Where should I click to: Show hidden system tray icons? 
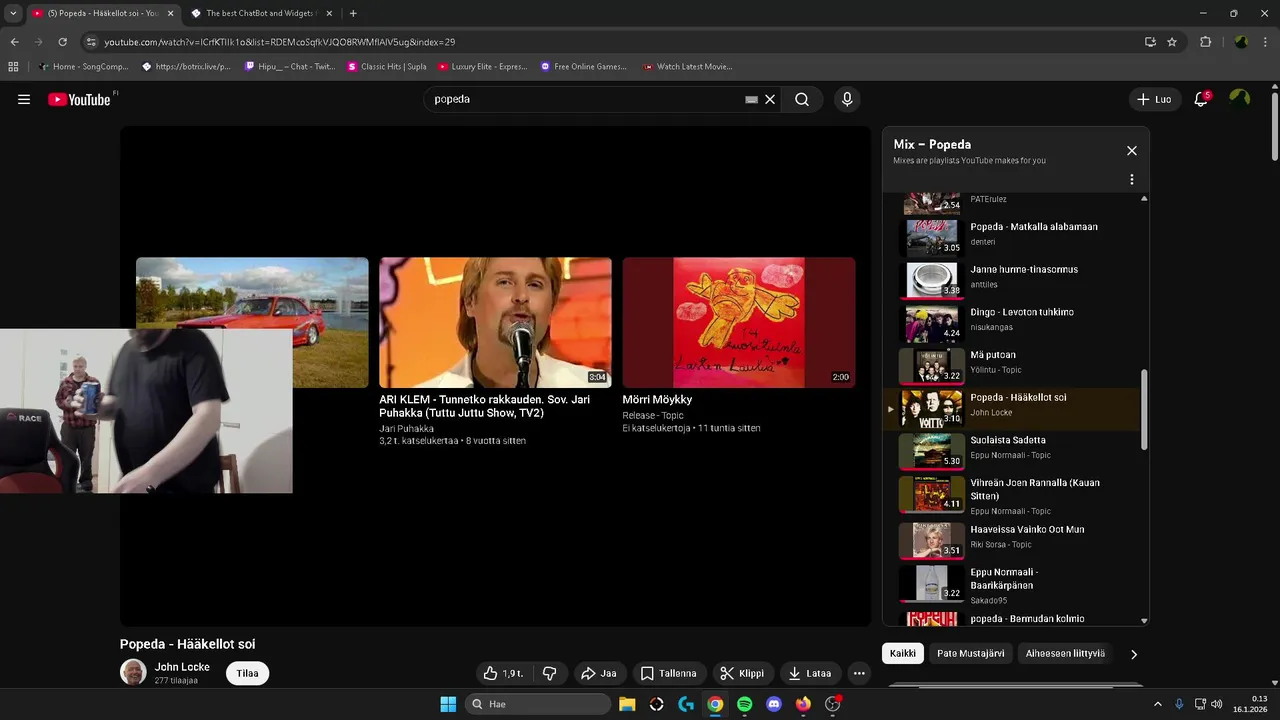(1158, 704)
